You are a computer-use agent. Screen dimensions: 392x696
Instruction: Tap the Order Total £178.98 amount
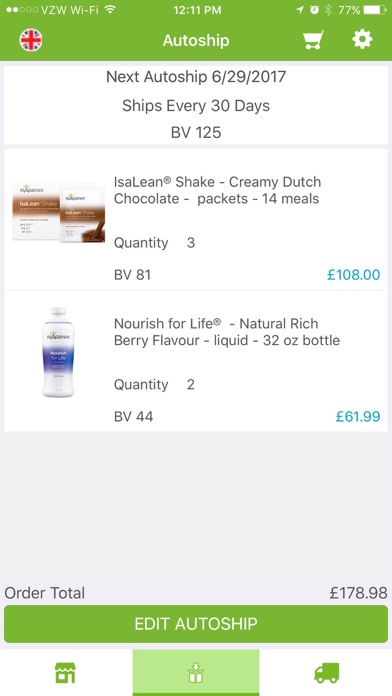click(358, 593)
